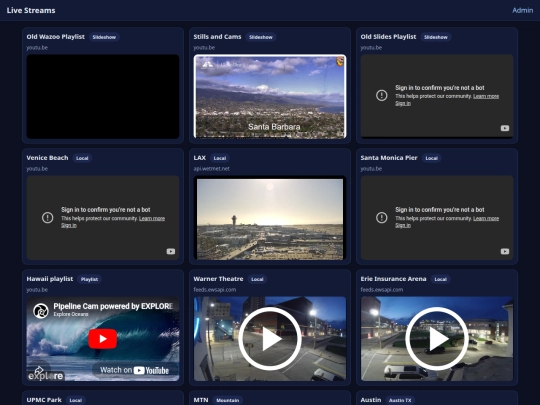
Task: Click the Warner Theatre title
Action: [x=218, y=279]
